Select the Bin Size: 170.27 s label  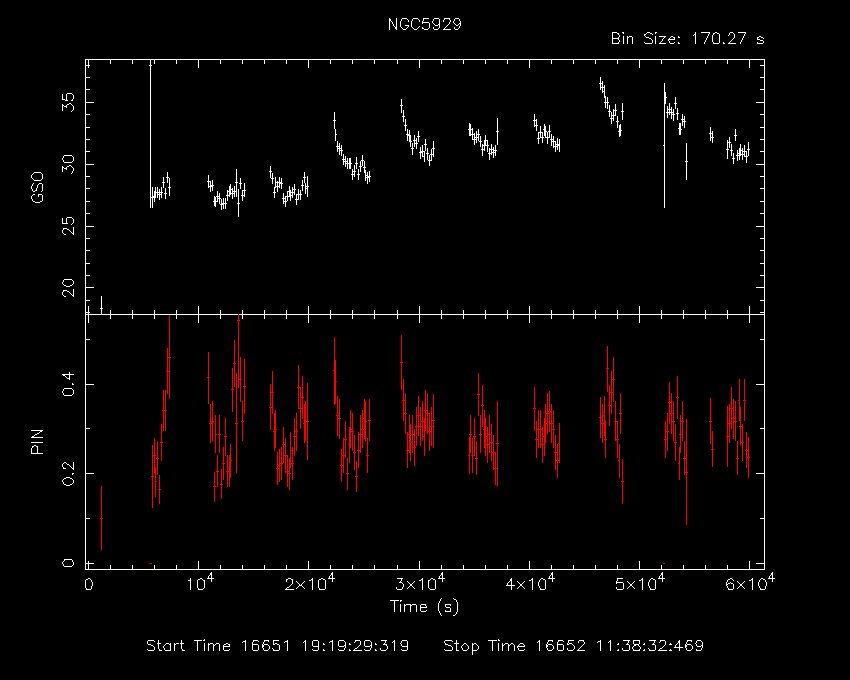(687, 39)
